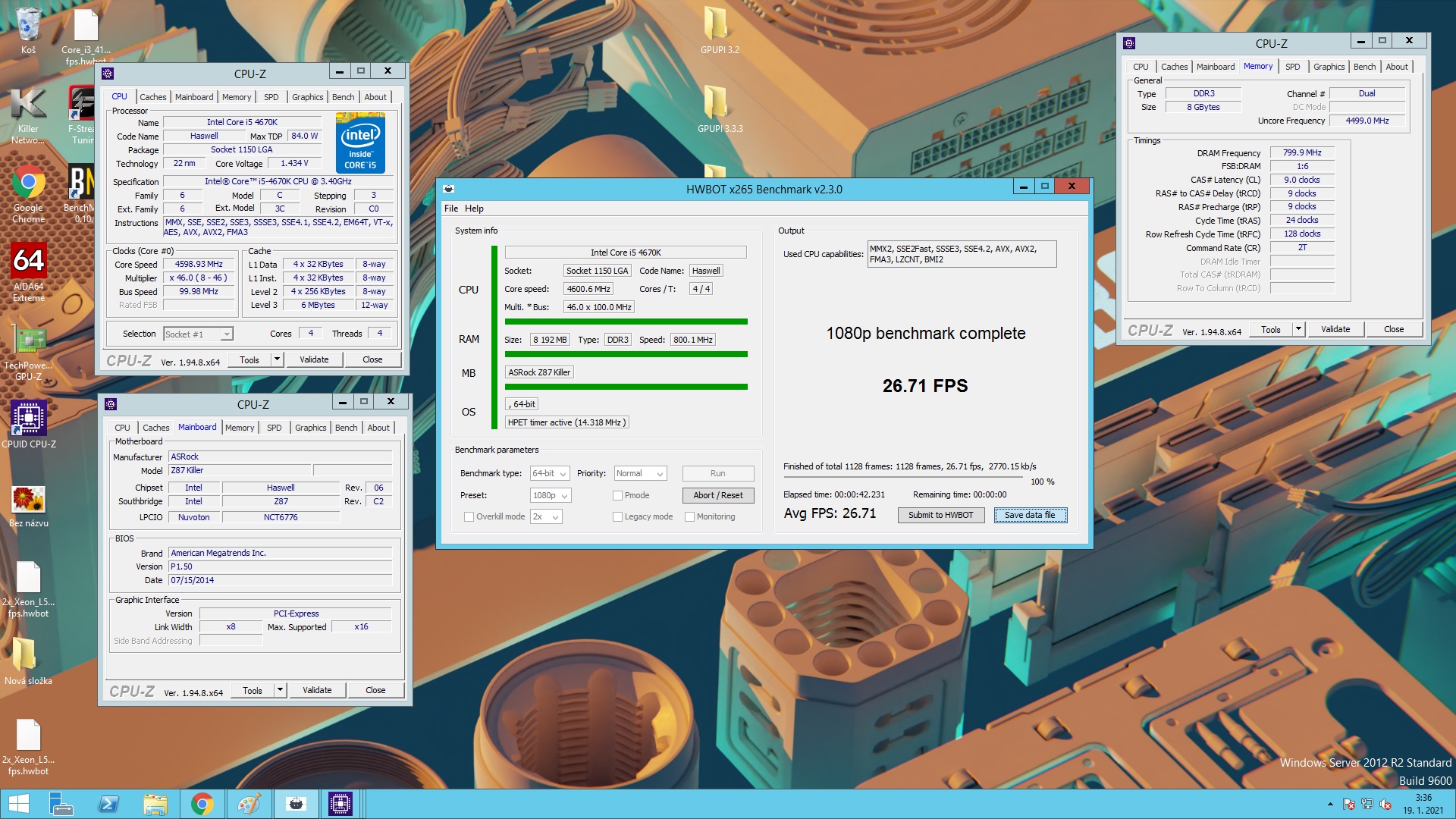Expand Tools arrow in Memory window

point(1298,329)
